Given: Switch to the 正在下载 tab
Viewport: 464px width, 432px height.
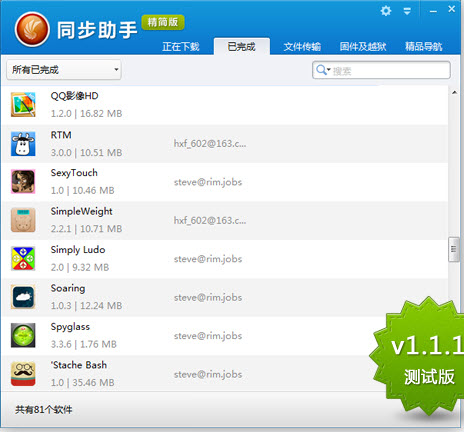Looking at the screenshot, I should [x=181, y=46].
